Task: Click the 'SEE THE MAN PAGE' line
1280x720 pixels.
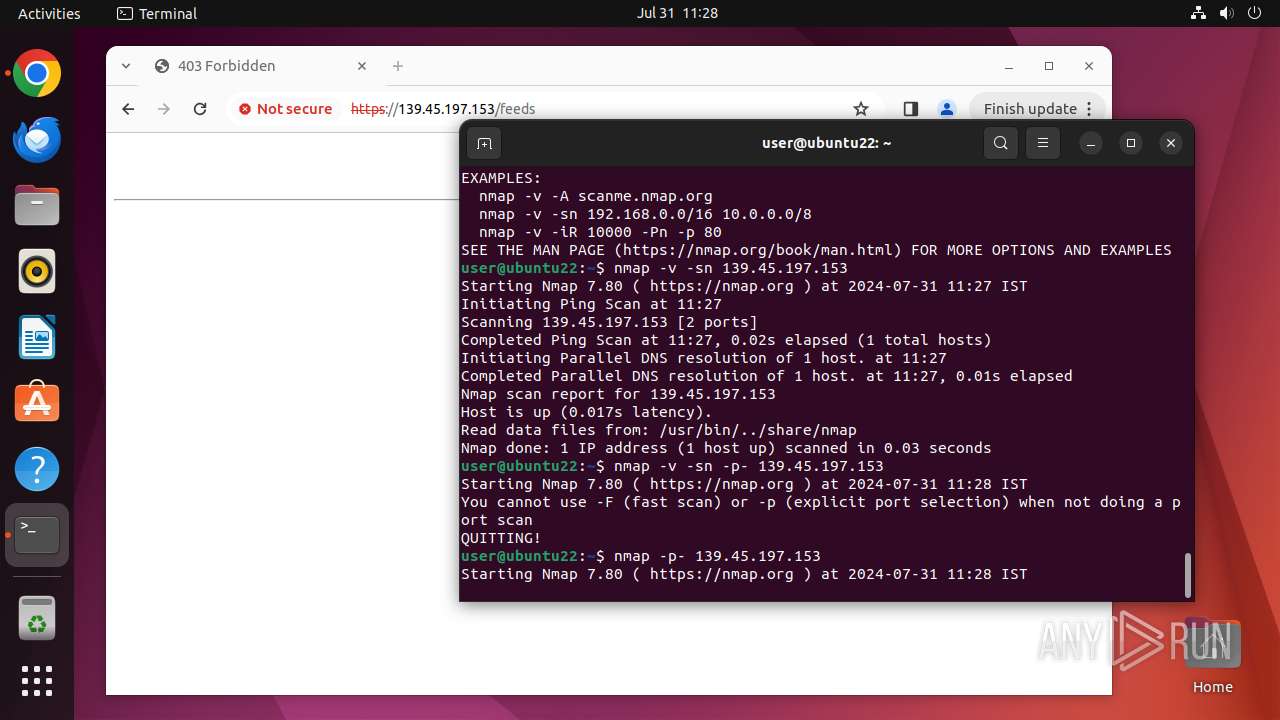Action: (x=816, y=250)
